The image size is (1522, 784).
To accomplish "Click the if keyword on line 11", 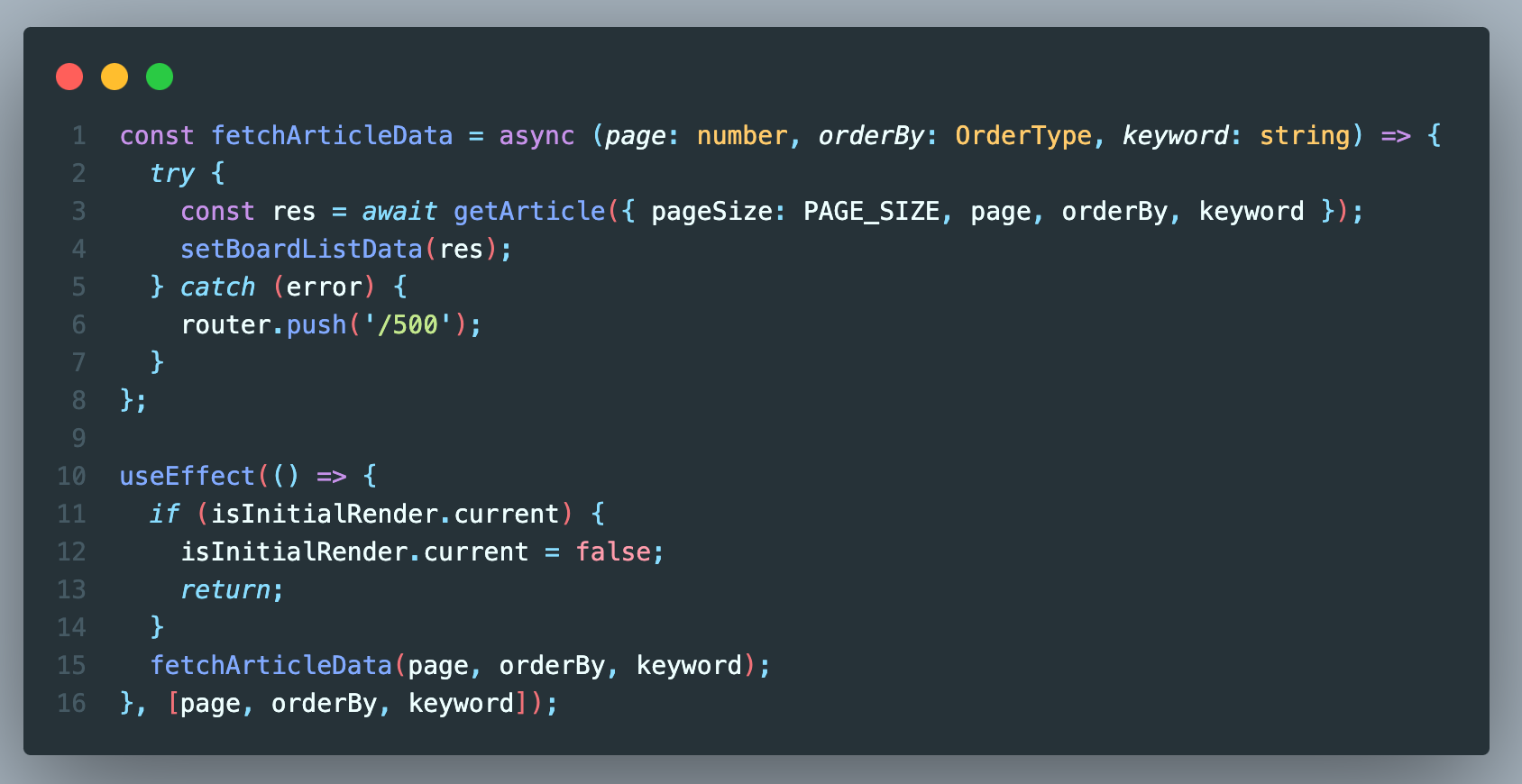I will coord(165,514).
